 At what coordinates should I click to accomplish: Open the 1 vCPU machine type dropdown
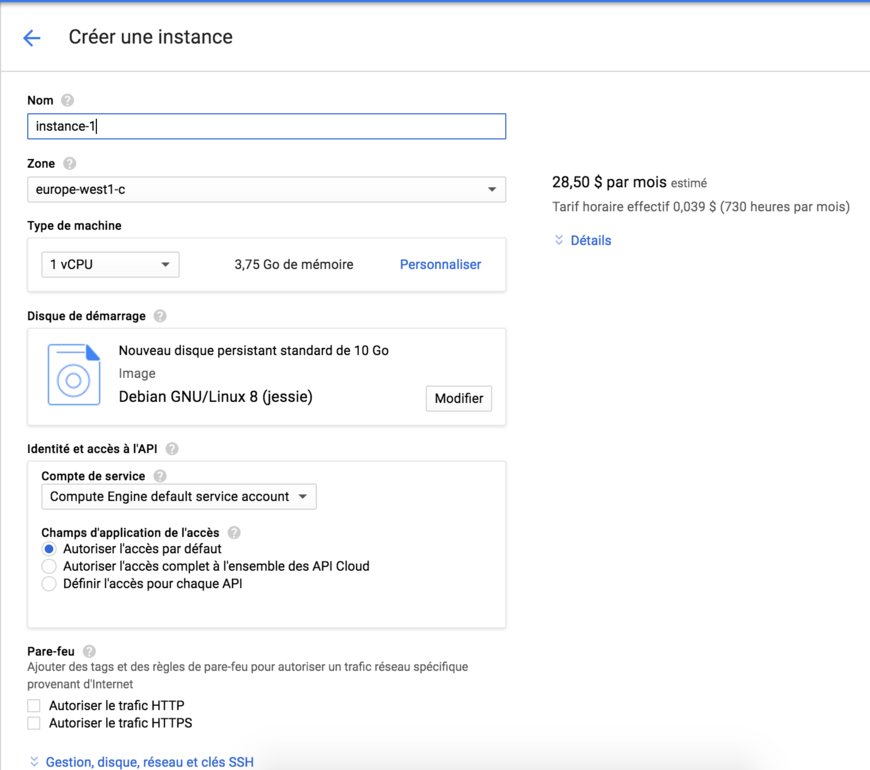[x=109, y=264]
